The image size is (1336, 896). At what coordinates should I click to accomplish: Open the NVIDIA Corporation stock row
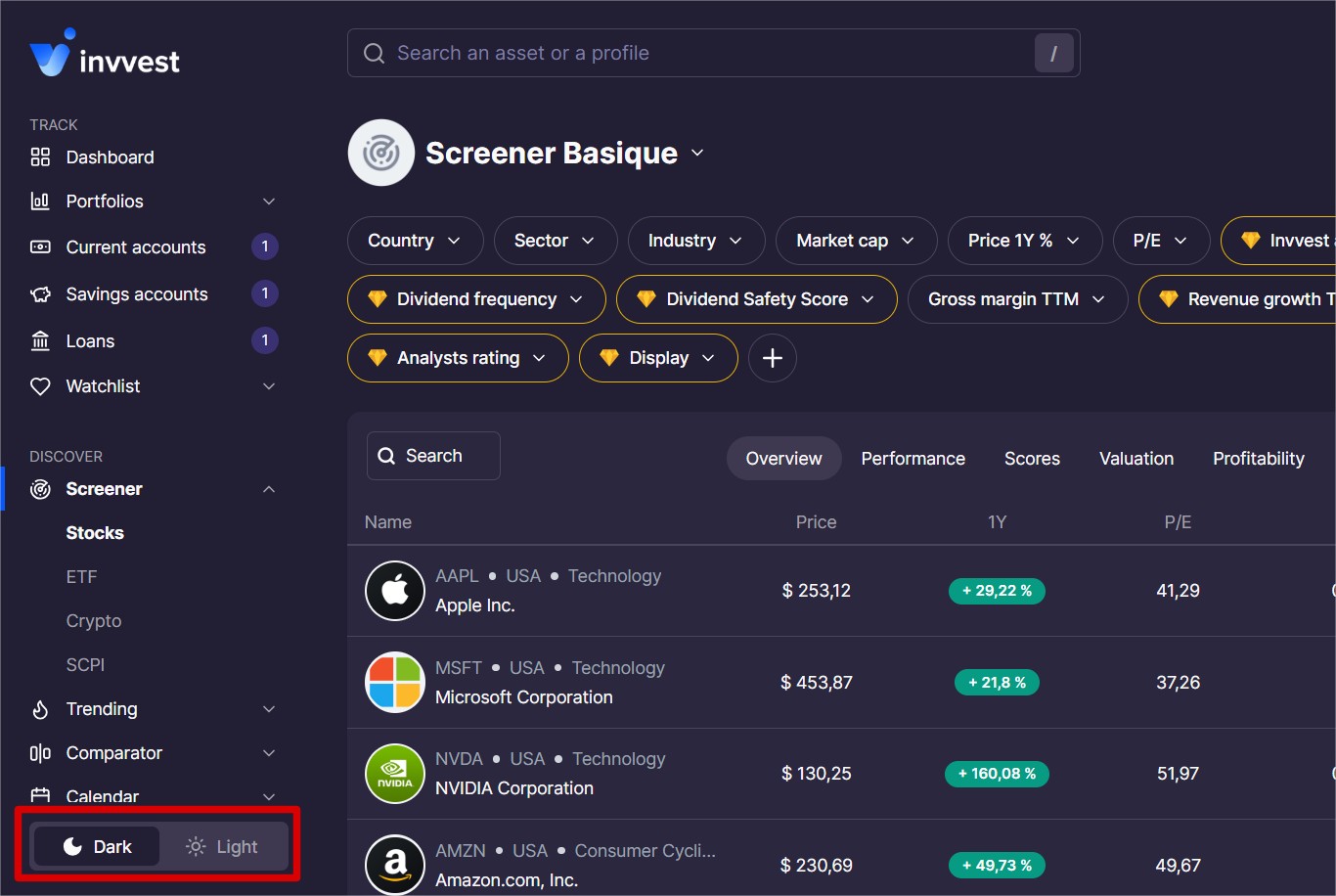tap(841, 774)
